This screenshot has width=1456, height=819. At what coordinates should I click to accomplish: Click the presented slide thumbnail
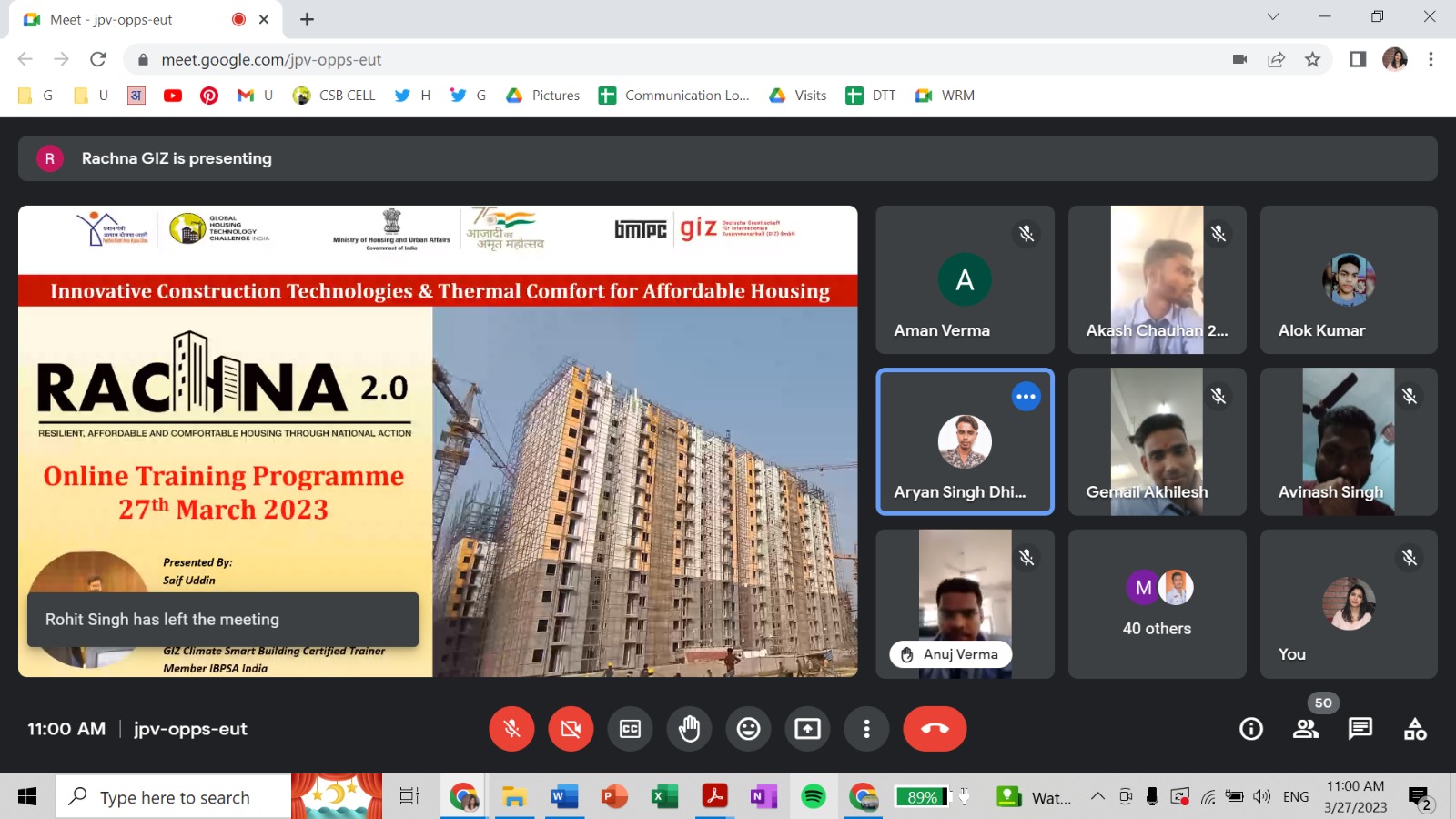point(438,441)
